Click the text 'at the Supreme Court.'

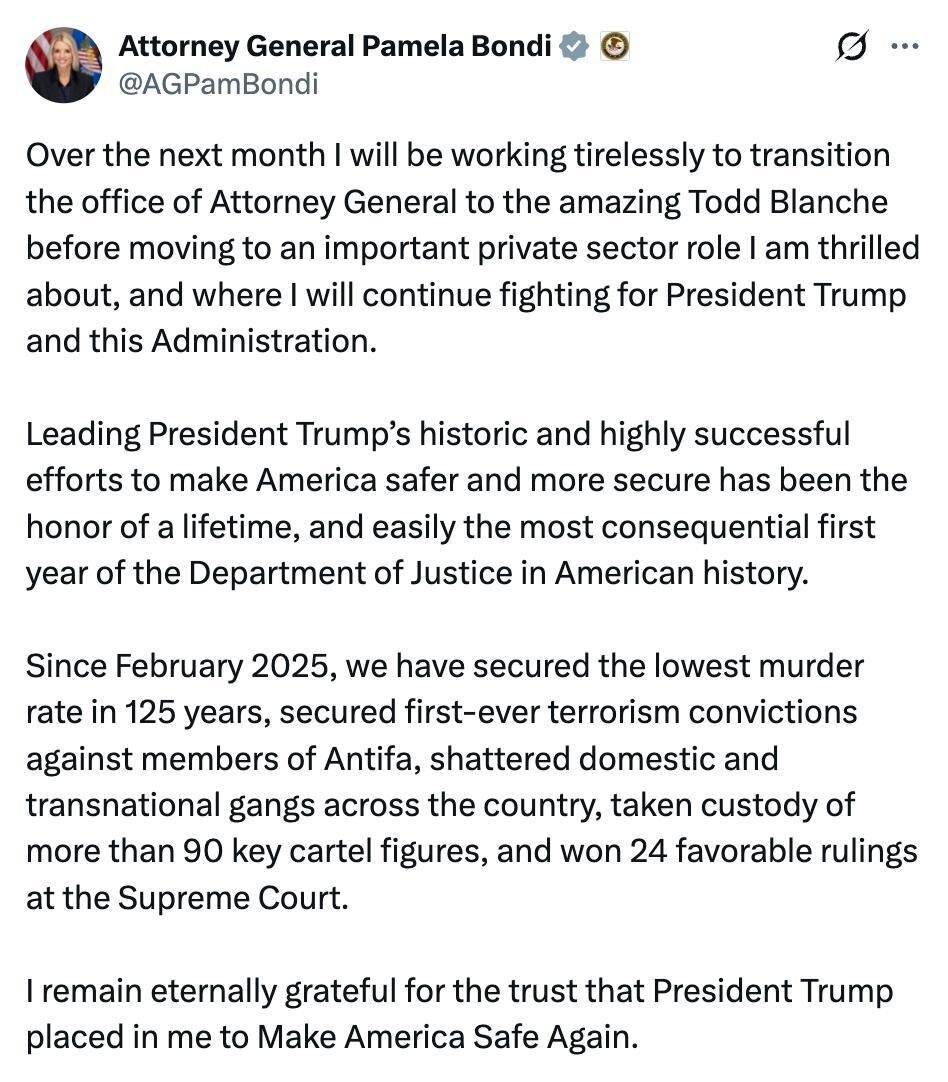point(187,898)
